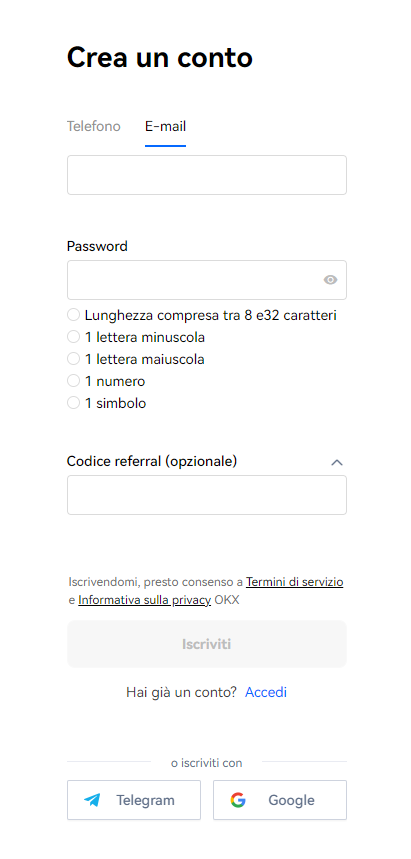Toggle password visibility eye icon

pyautogui.click(x=330, y=280)
